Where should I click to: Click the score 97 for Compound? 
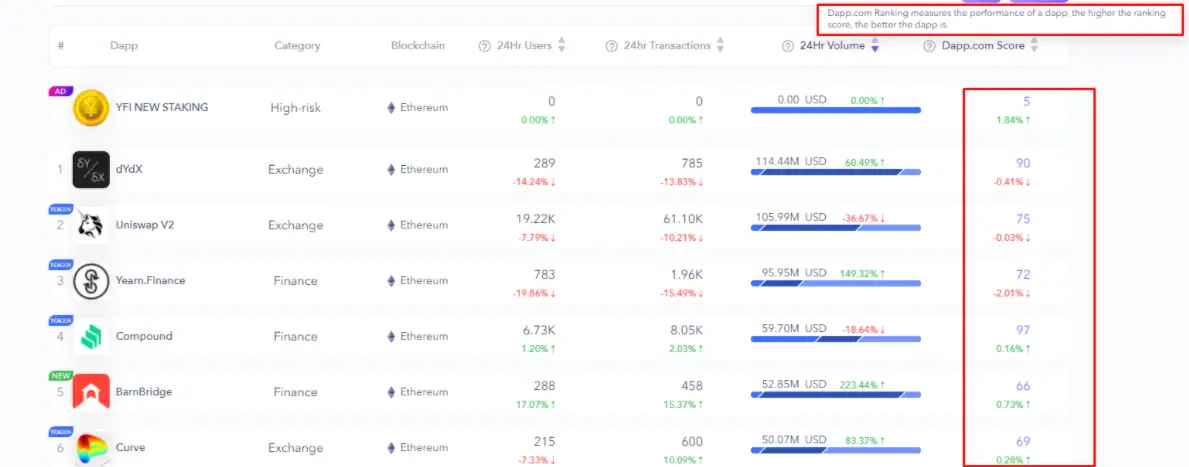tap(1023, 330)
